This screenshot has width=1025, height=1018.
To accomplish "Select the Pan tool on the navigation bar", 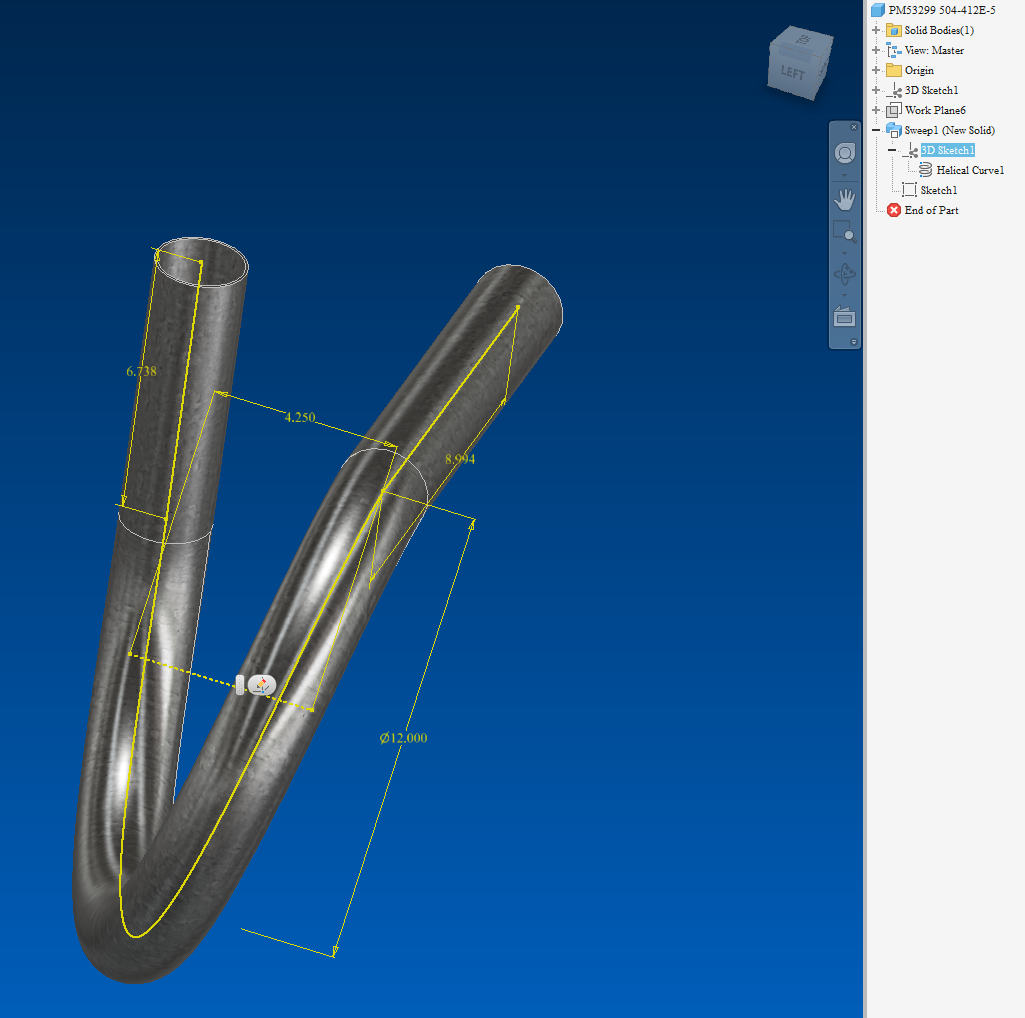I will point(845,199).
